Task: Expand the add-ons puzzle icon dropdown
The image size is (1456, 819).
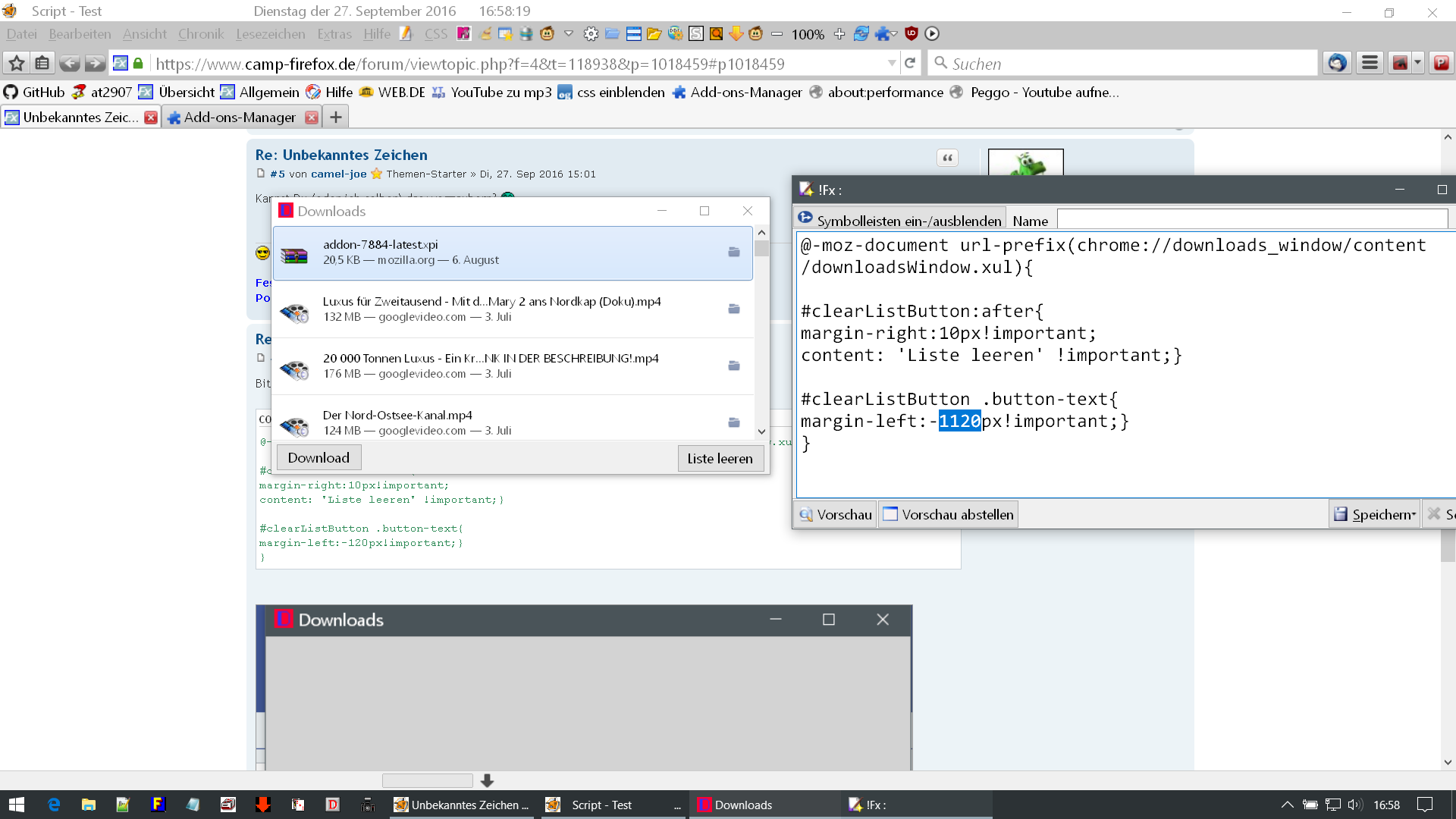Action: point(894,34)
